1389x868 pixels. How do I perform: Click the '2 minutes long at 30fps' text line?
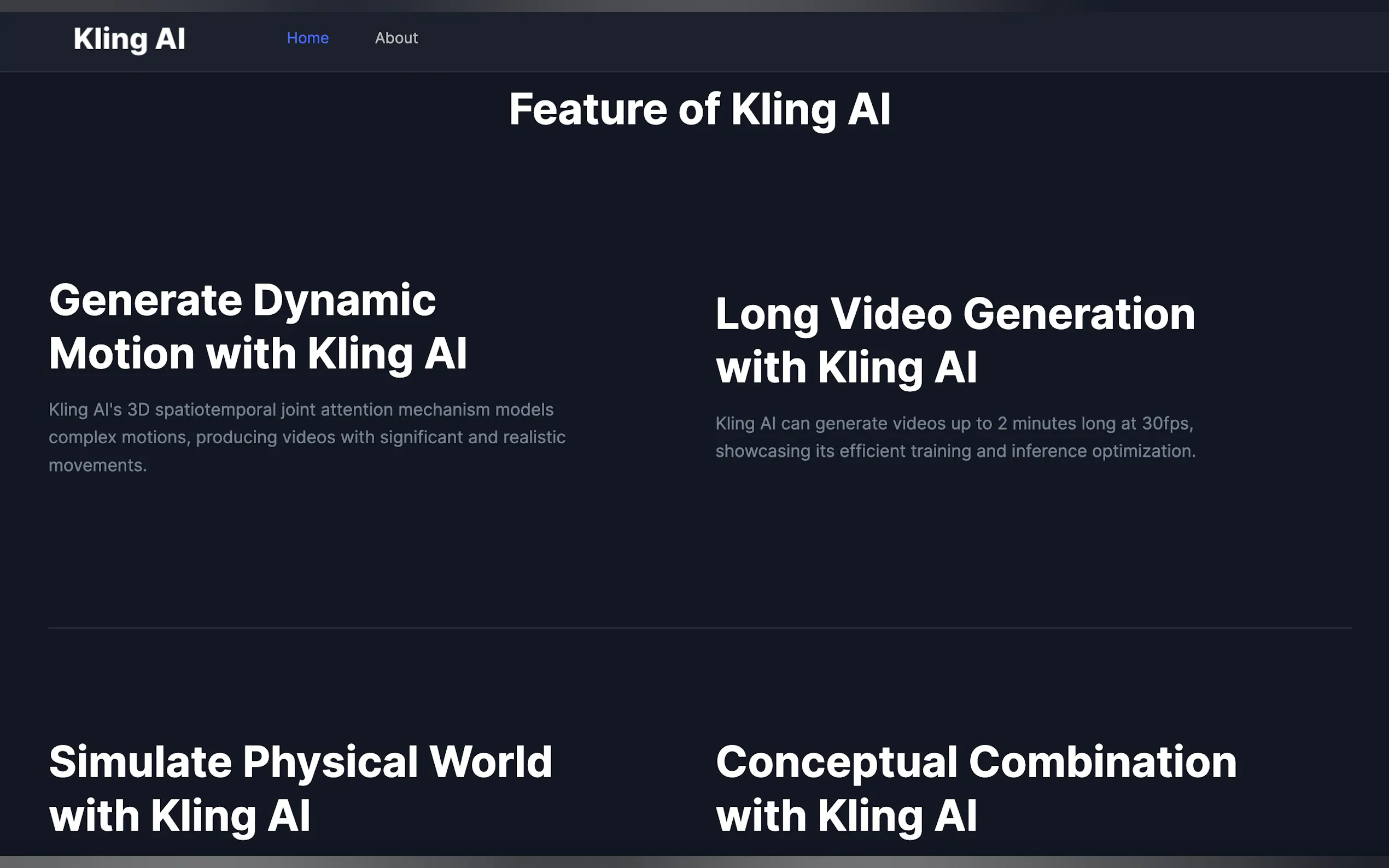click(x=1094, y=424)
